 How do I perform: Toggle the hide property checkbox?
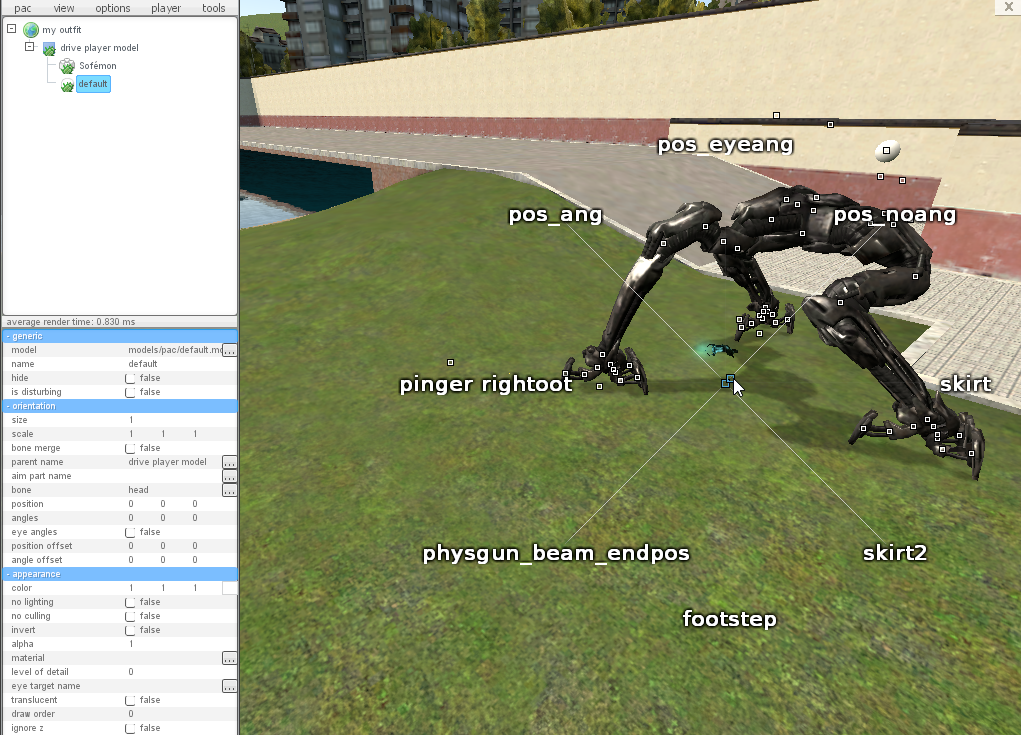point(131,378)
